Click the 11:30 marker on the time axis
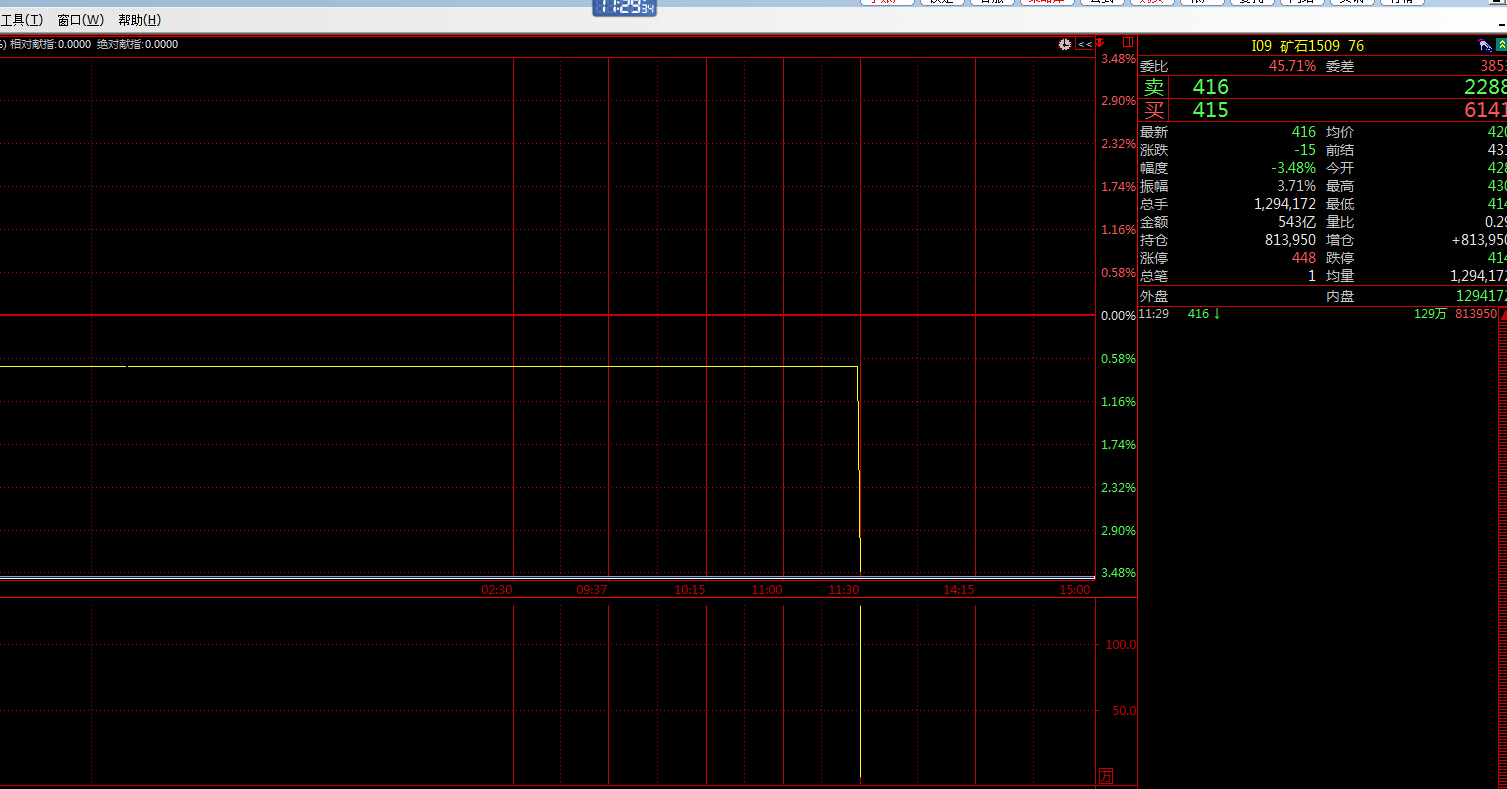This screenshot has width=1507, height=789. tap(845, 590)
